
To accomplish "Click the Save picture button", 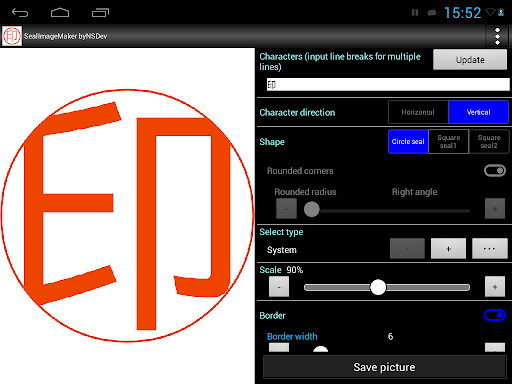I will click(384, 367).
